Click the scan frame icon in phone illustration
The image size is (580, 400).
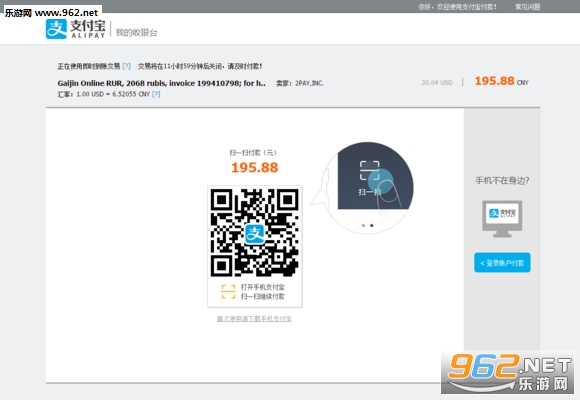[370, 171]
